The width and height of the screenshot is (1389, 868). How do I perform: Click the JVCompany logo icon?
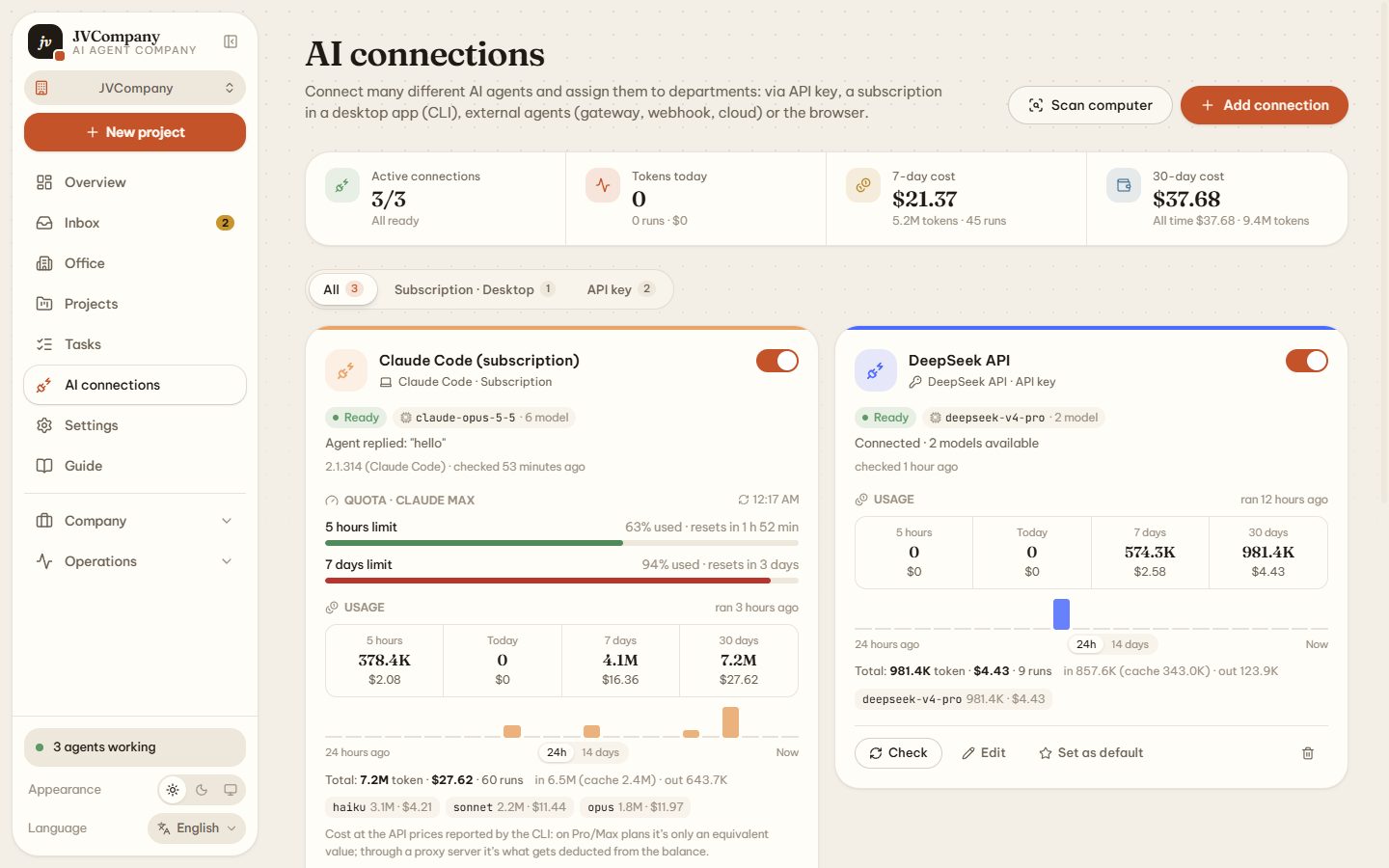coord(45,42)
